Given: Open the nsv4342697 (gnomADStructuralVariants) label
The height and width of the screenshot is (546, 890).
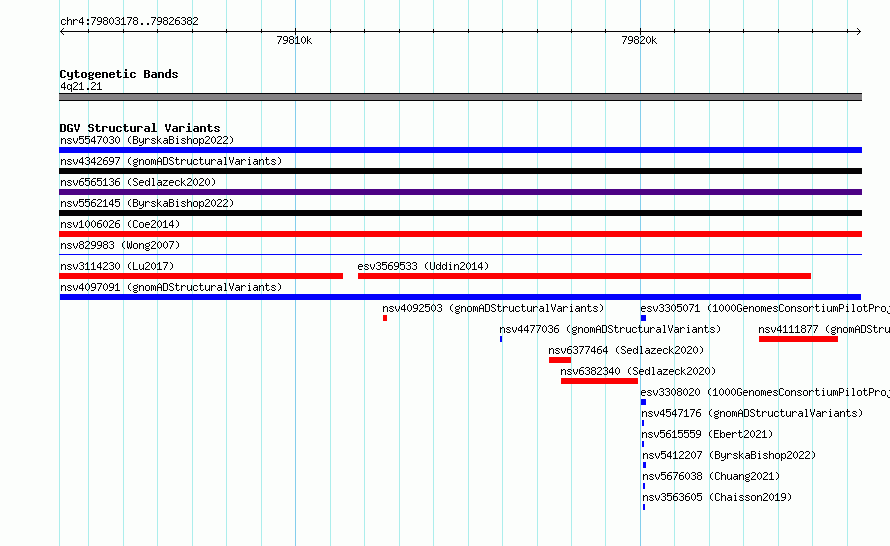Looking at the screenshot, I should click(x=171, y=161).
